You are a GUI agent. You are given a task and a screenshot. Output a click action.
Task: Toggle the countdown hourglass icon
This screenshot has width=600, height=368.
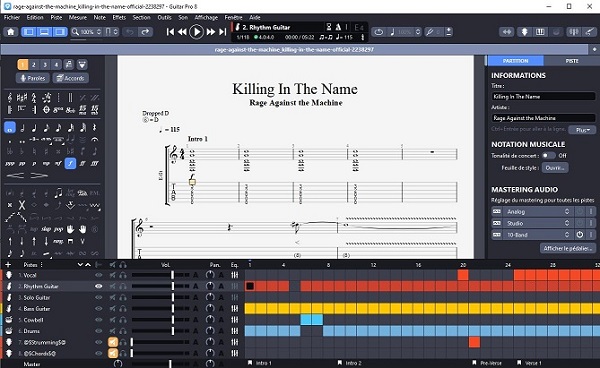tap(329, 27)
